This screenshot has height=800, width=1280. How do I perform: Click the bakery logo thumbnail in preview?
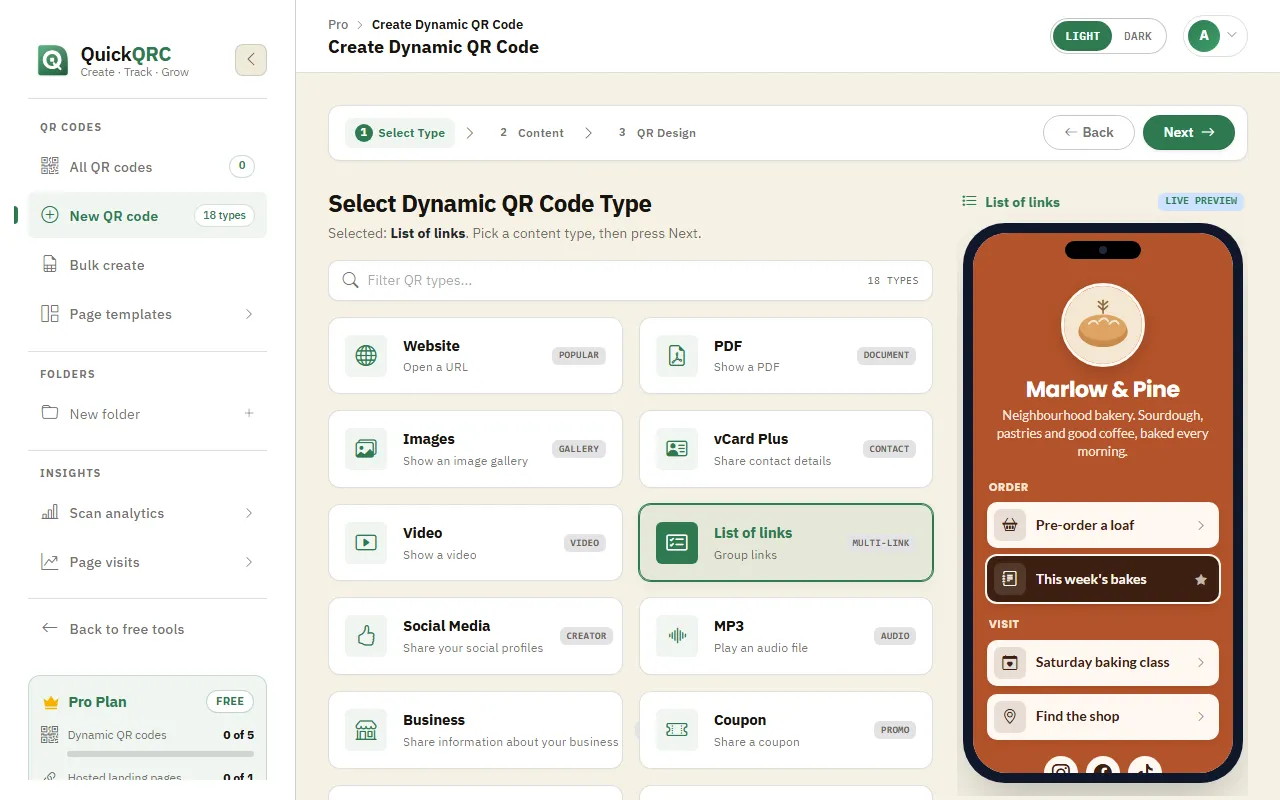pyautogui.click(x=1103, y=326)
